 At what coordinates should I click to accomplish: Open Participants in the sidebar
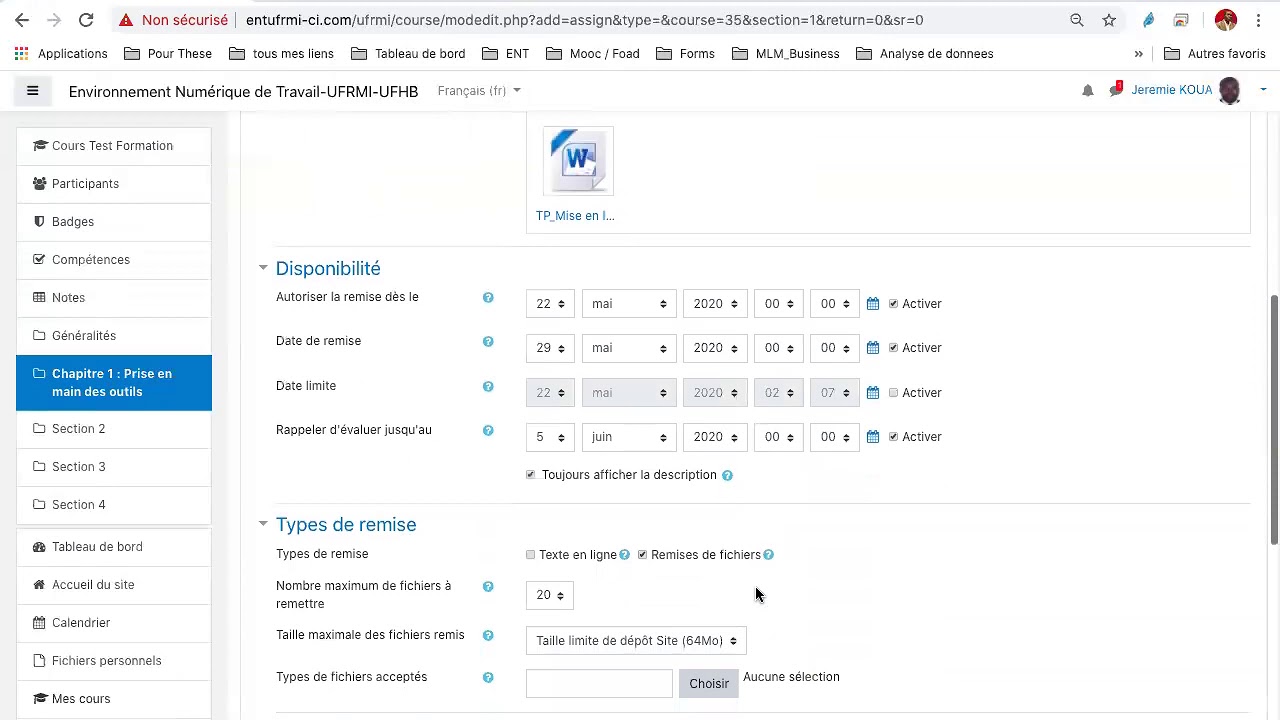(x=114, y=184)
